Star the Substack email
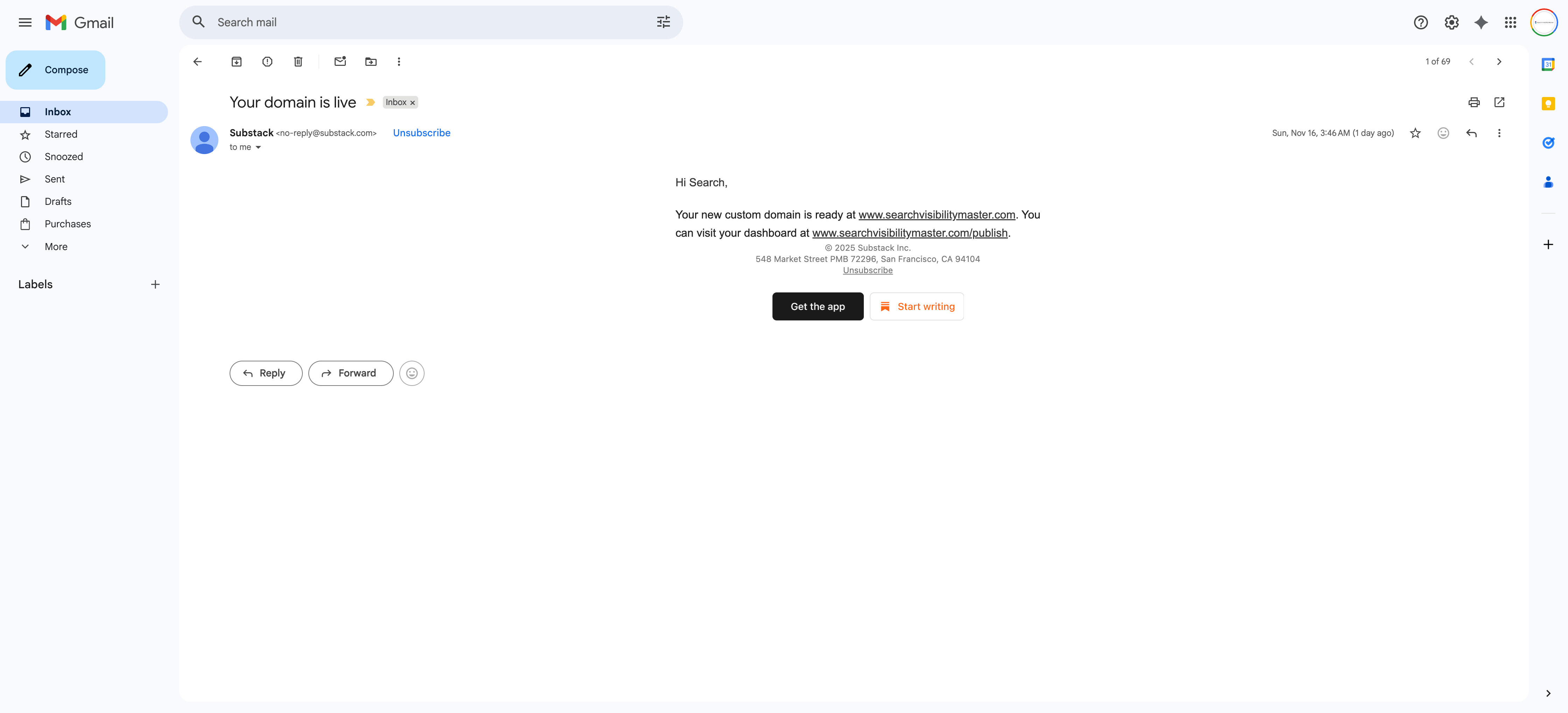Image resolution: width=1568 pixels, height=713 pixels. tap(1415, 133)
